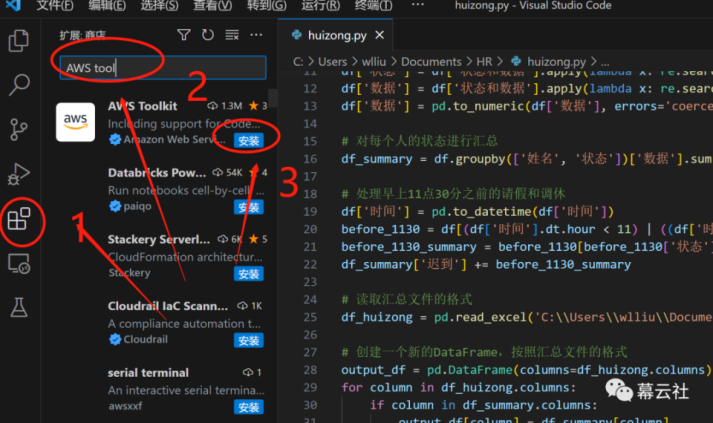Viewport: 713px width, 423px height.
Task: Install the Cloudrail IaC Scanning extension
Action: click(249, 341)
